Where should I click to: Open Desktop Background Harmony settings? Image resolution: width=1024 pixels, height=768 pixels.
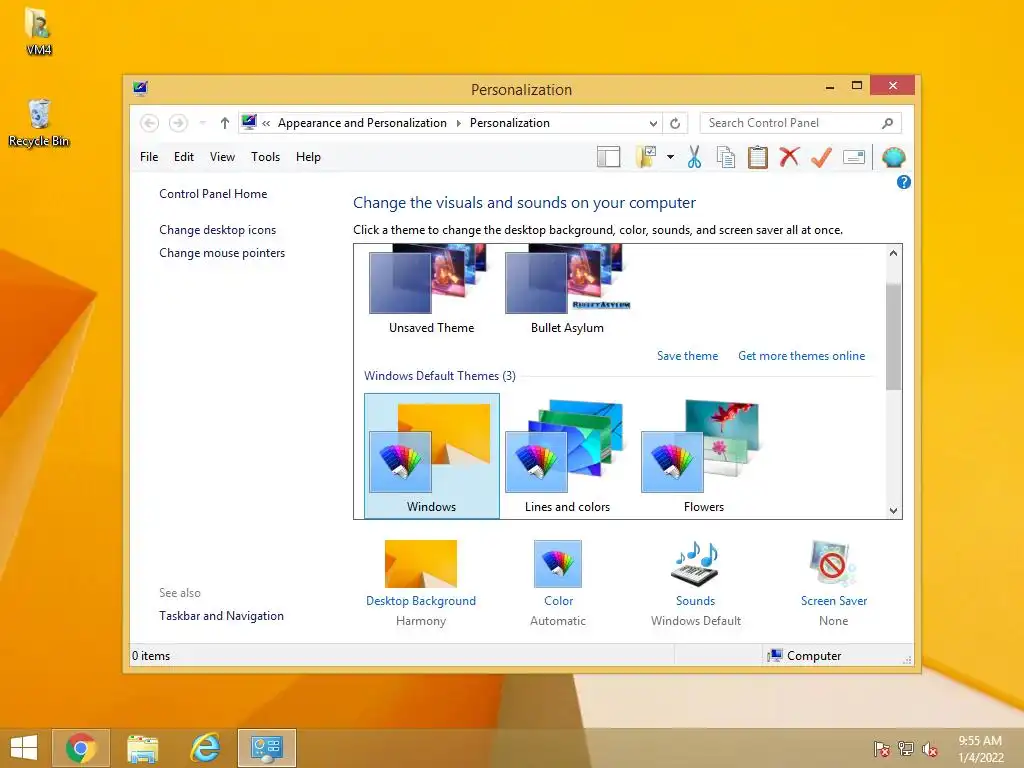pyautogui.click(x=421, y=583)
